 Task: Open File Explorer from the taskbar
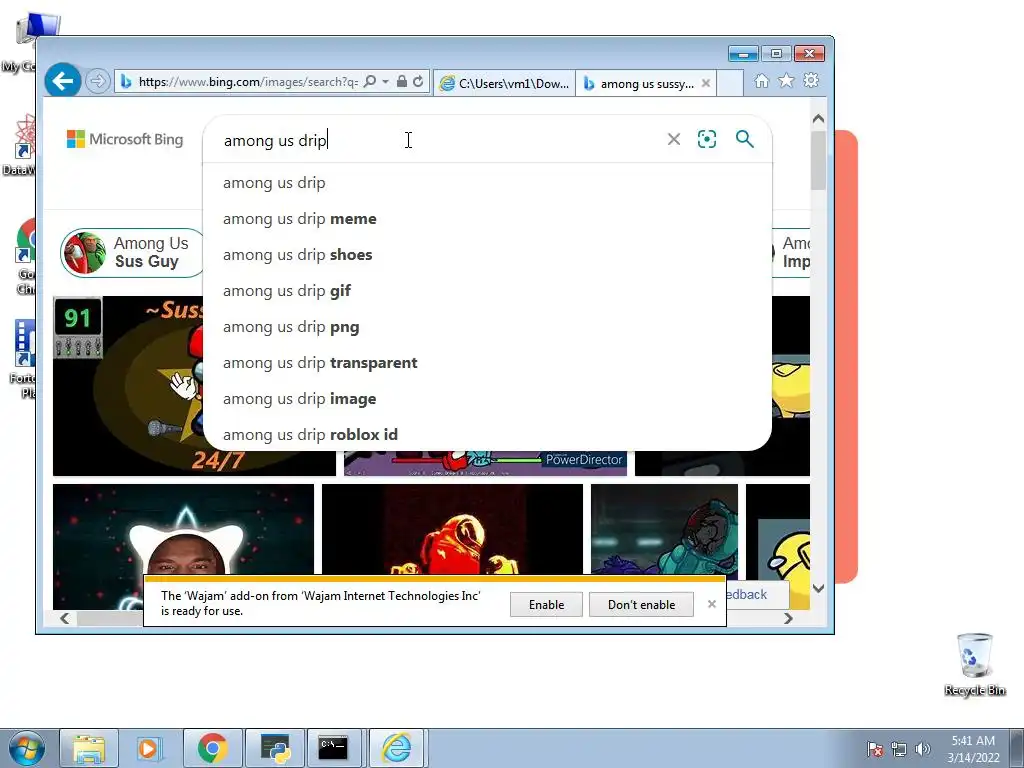click(89, 748)
